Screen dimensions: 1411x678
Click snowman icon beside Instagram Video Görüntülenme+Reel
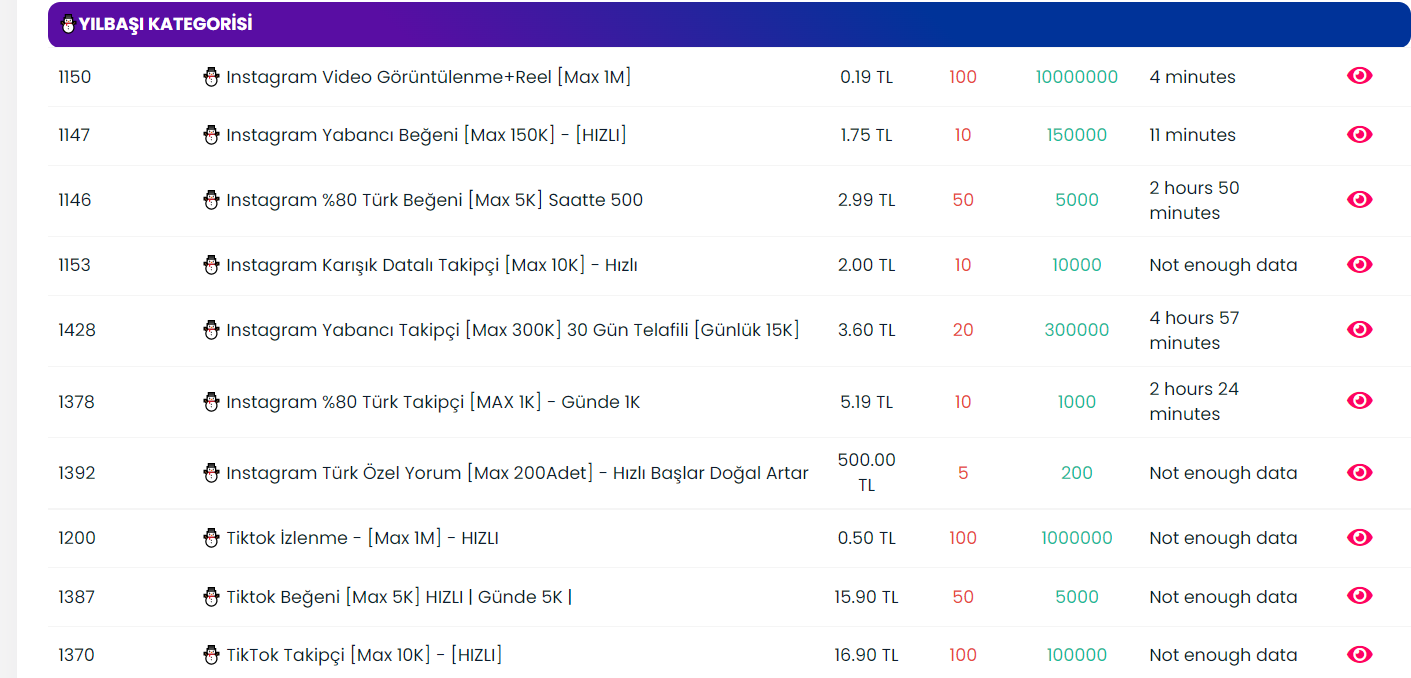[211, 77]
